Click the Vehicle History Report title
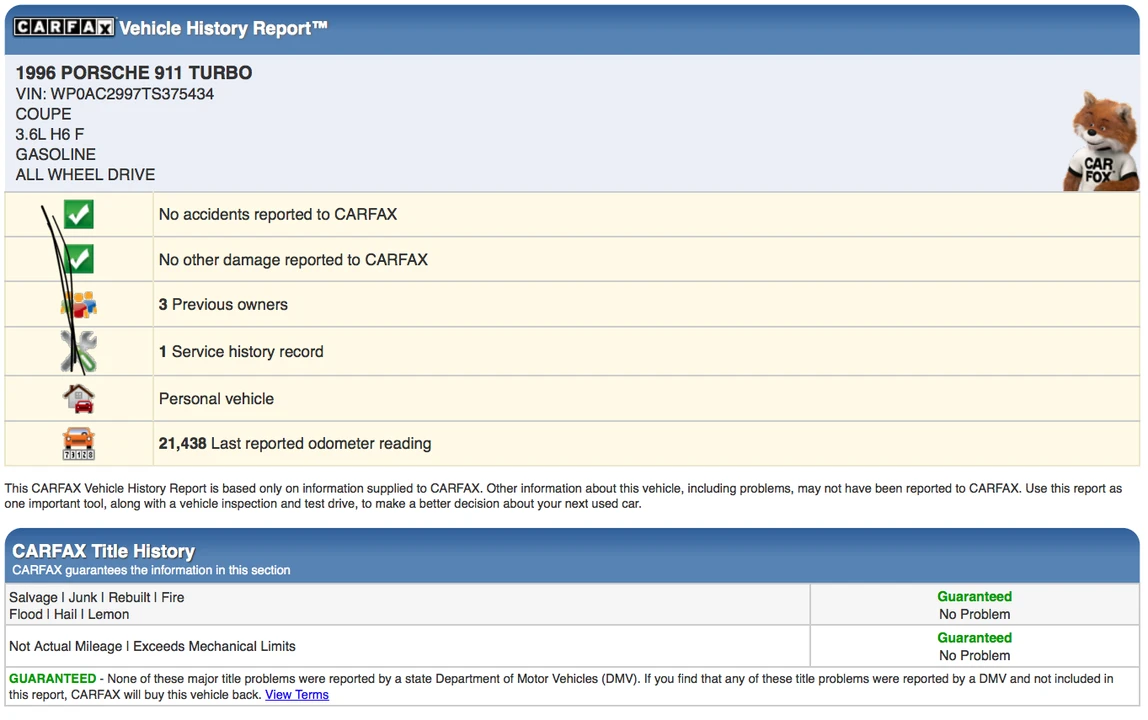The width and height of the screenshot is (1148, 720). (x=223, y=28)
